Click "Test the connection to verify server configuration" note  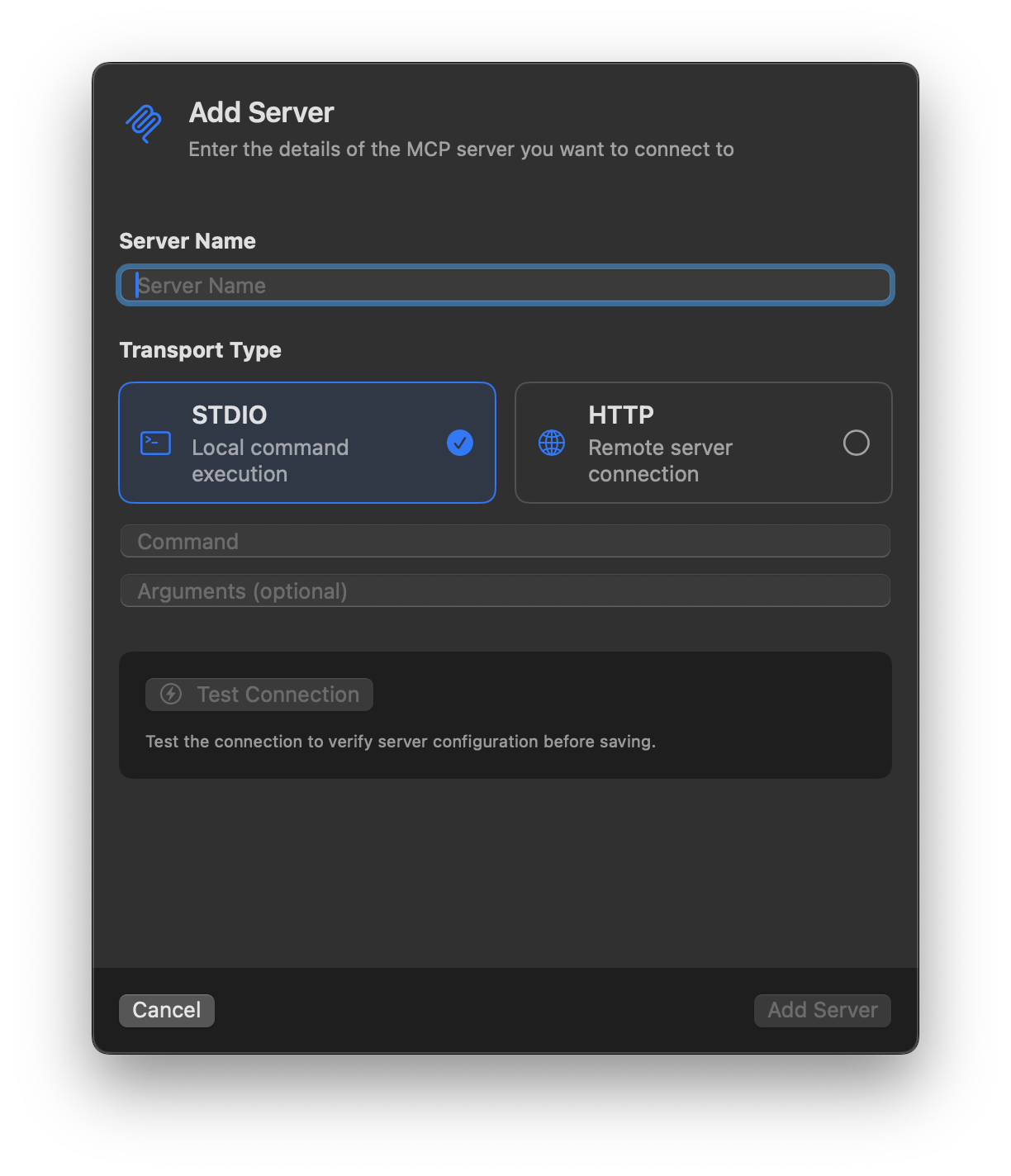click(401, 742)
